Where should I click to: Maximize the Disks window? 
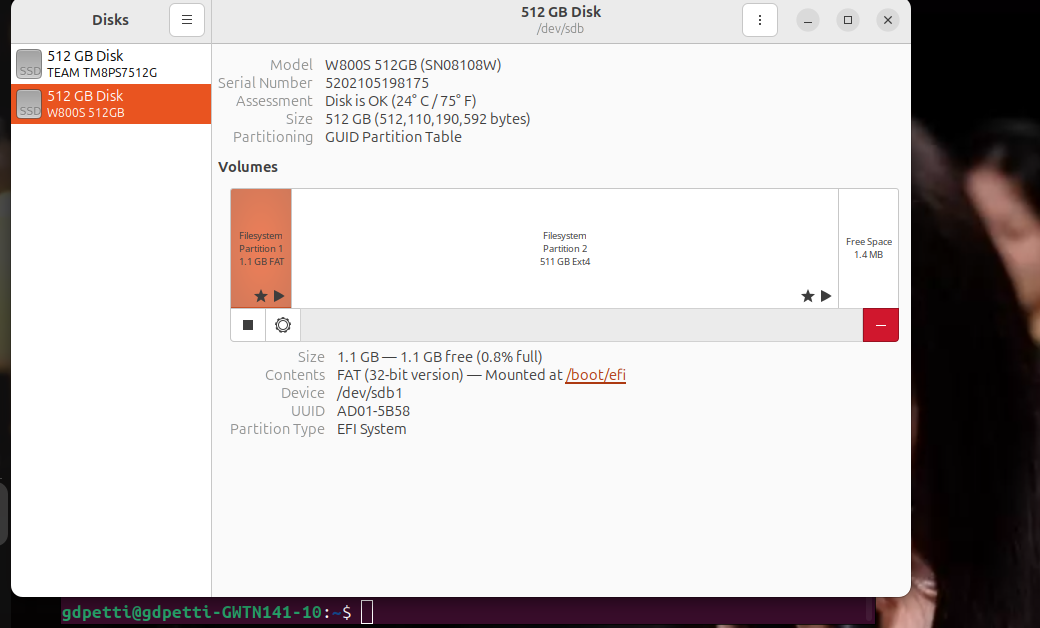point(848,20)
